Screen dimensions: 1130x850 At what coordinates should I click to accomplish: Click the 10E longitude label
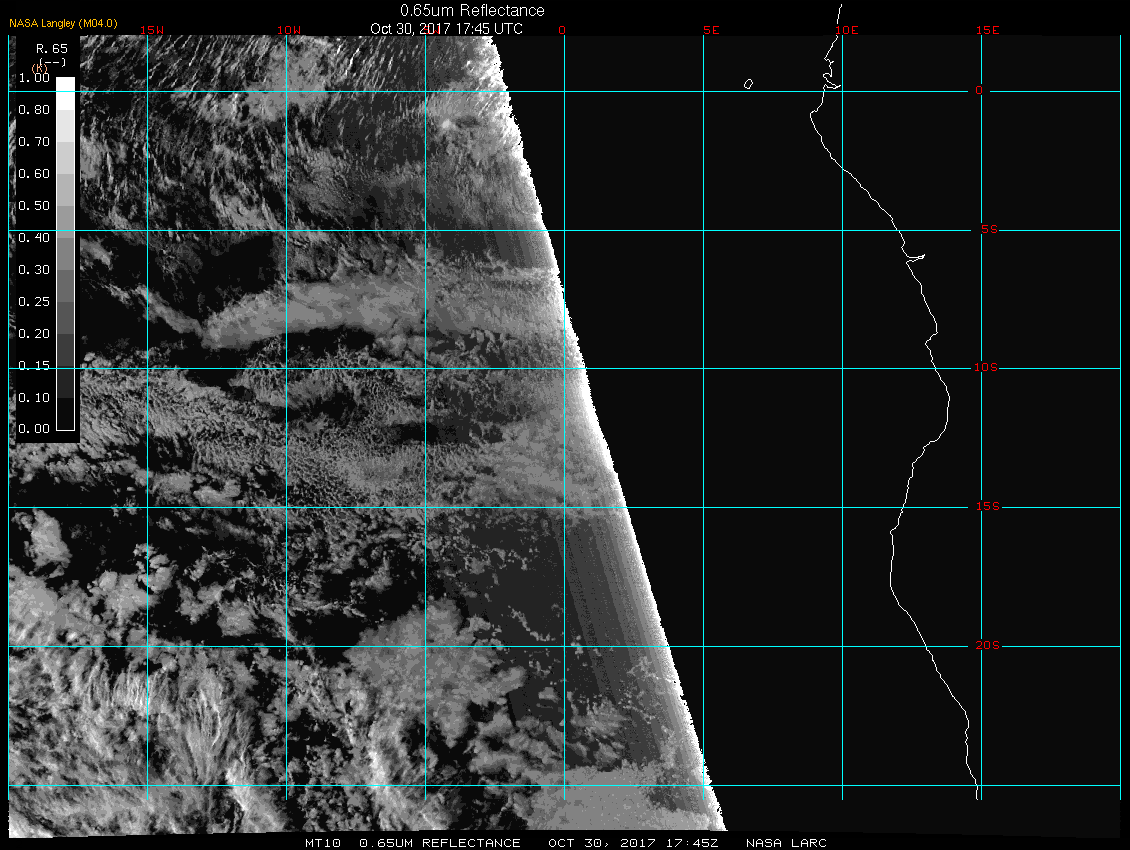click(x=847, y=30)
